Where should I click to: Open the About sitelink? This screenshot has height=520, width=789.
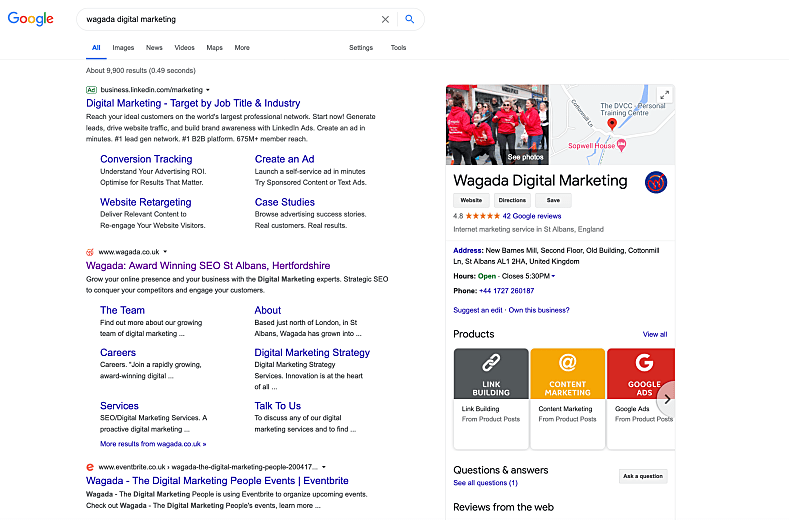(x=268, y=310)
